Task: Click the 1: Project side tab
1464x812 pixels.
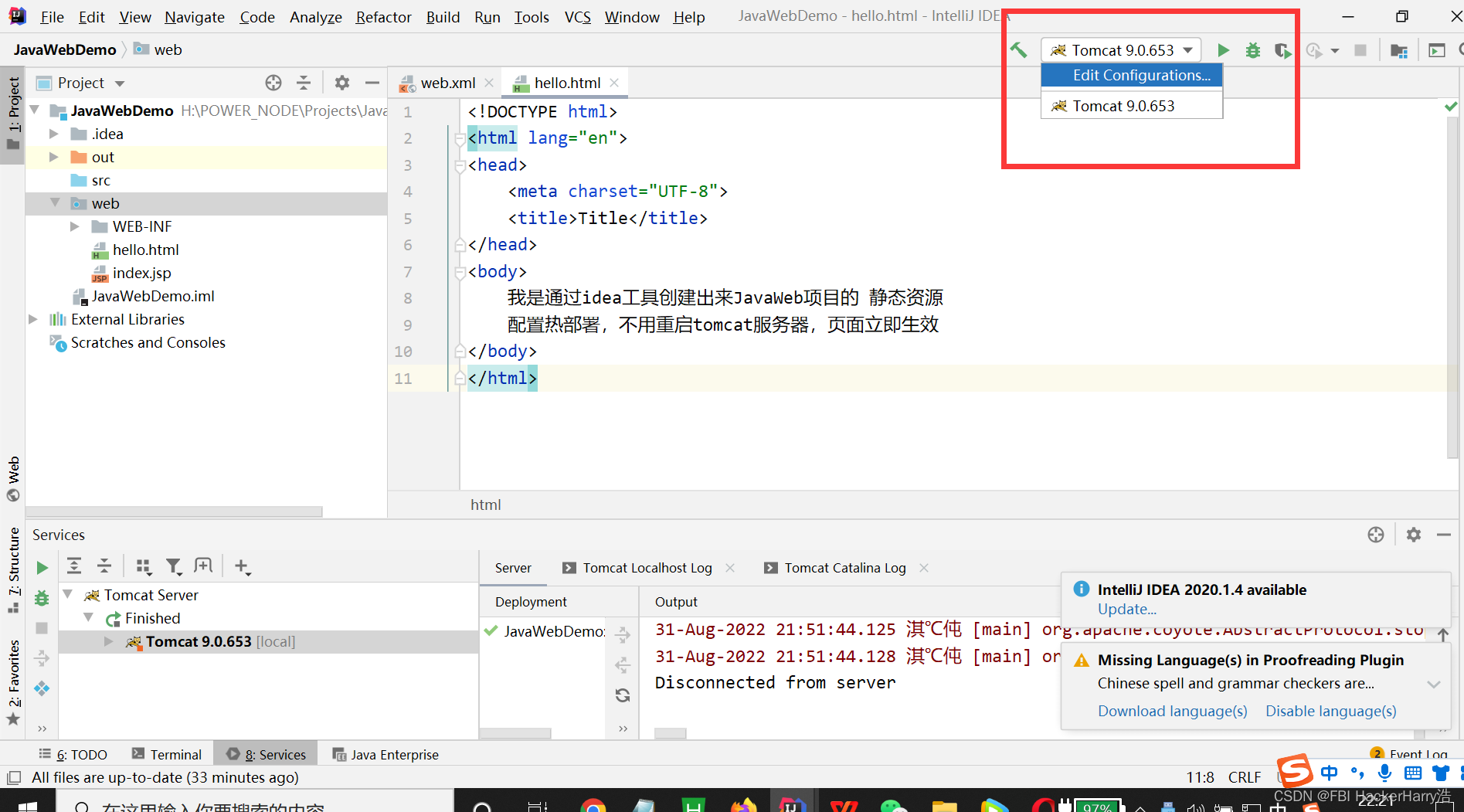Action: (x=13, y=114)
